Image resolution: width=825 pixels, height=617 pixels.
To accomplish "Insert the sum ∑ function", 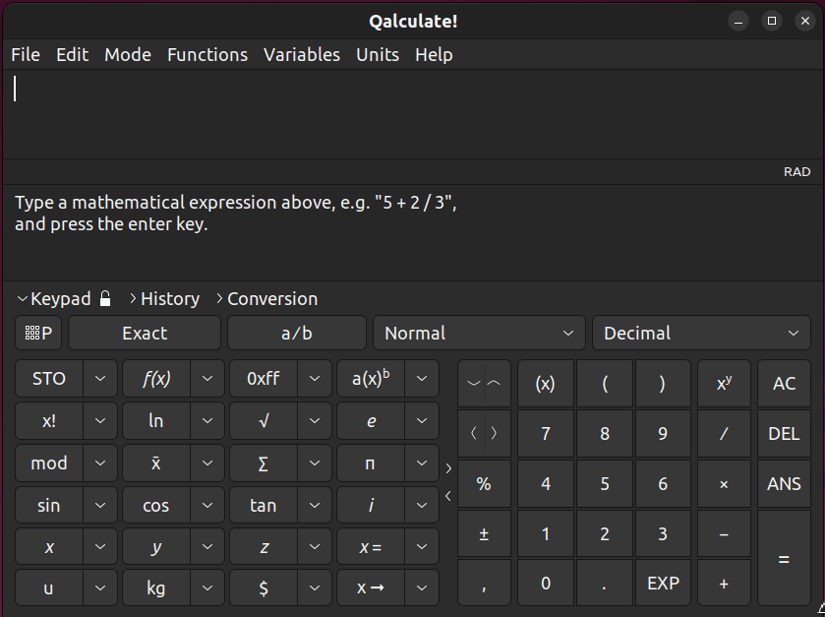I will 263,463.
